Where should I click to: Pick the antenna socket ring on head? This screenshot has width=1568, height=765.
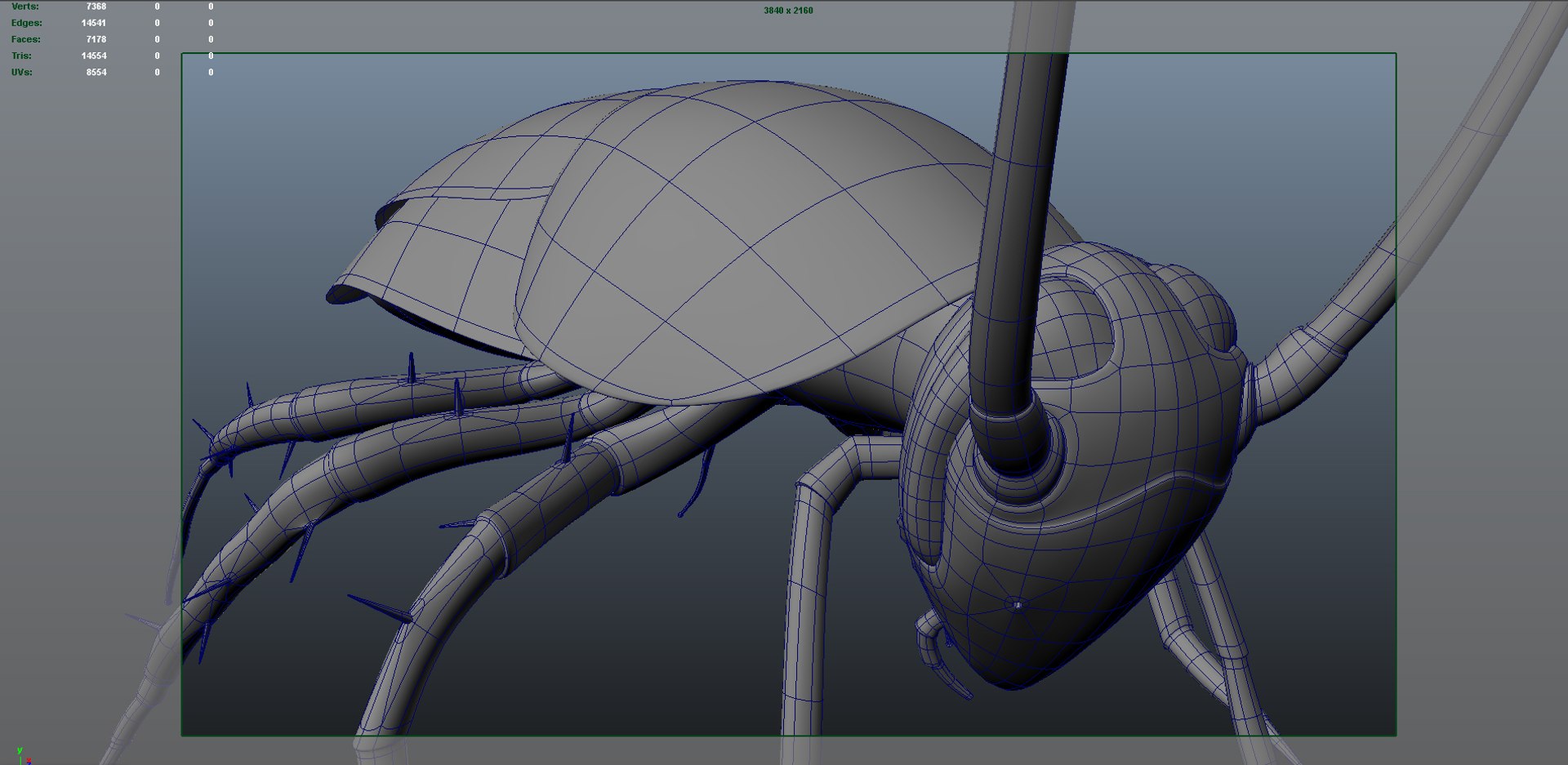[x=1017, y=457]
